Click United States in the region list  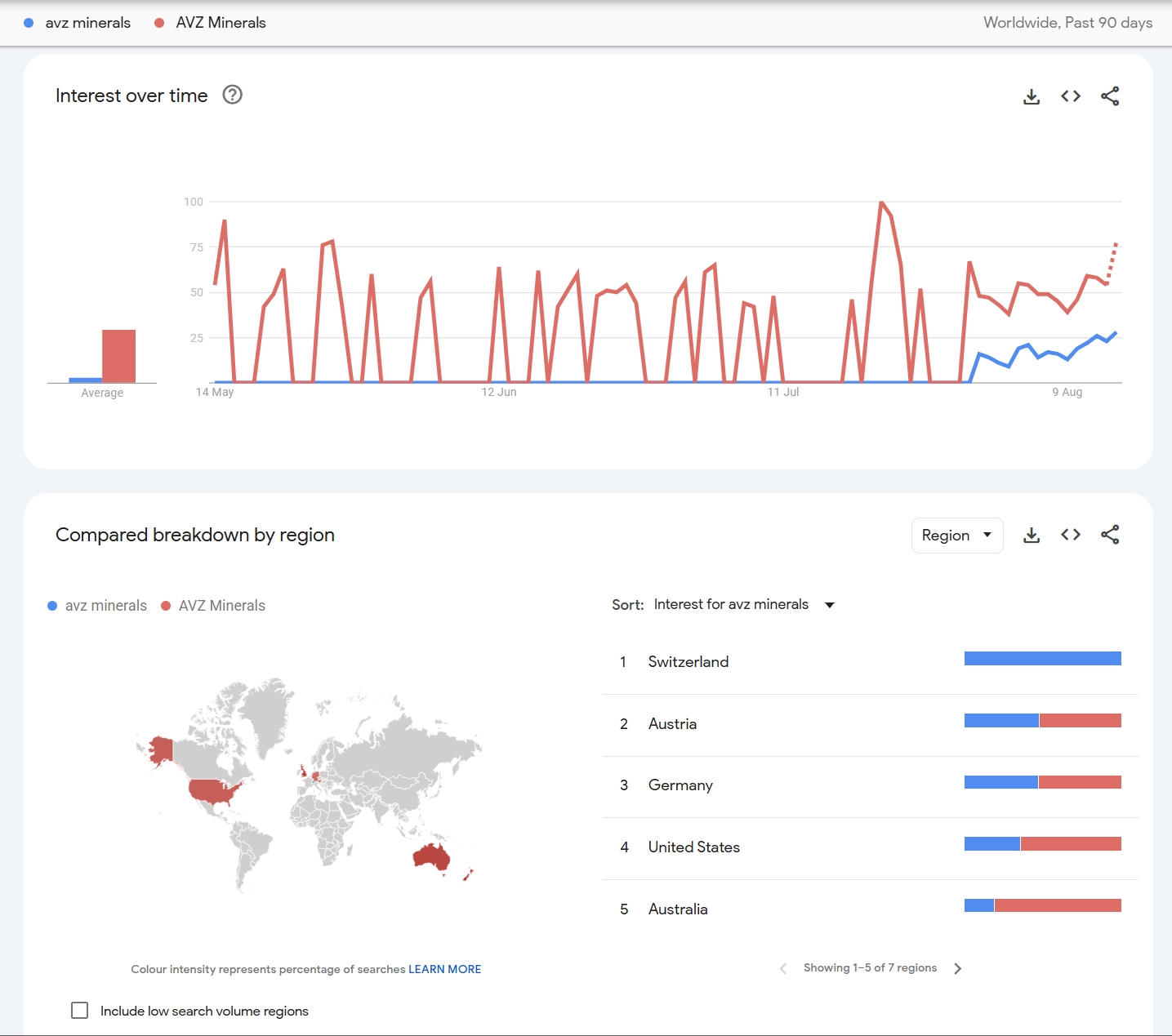[694, 847]
